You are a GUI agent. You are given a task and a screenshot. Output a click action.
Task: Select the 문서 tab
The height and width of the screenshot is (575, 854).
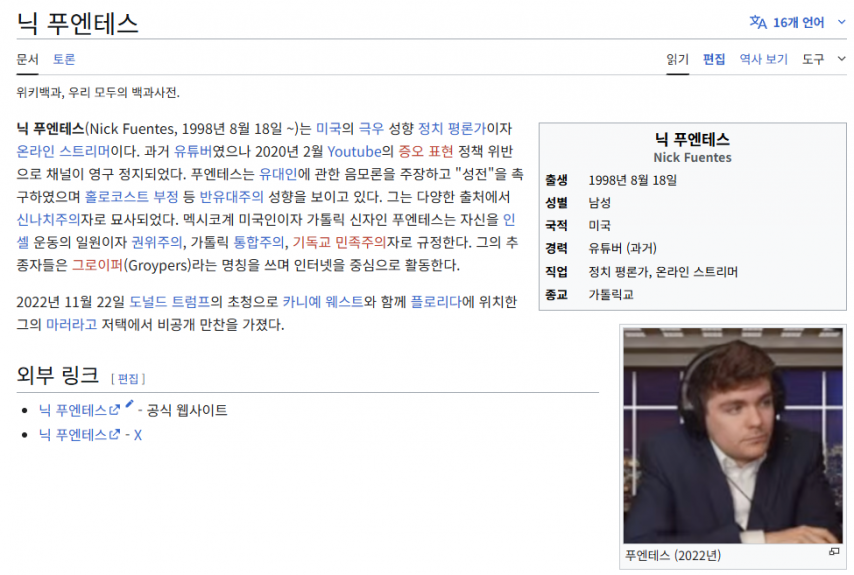click(x=27, y=59)
